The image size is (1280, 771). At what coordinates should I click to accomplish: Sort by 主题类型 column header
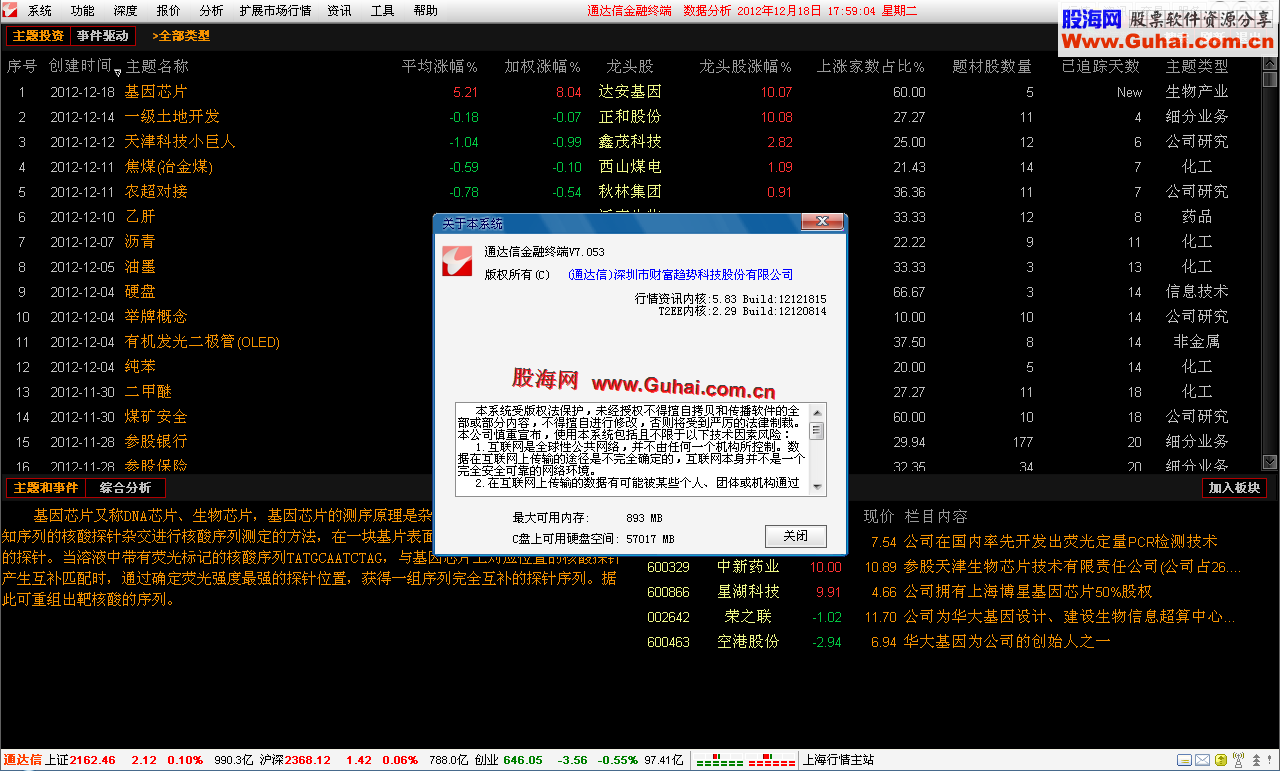click(1197, 67)
